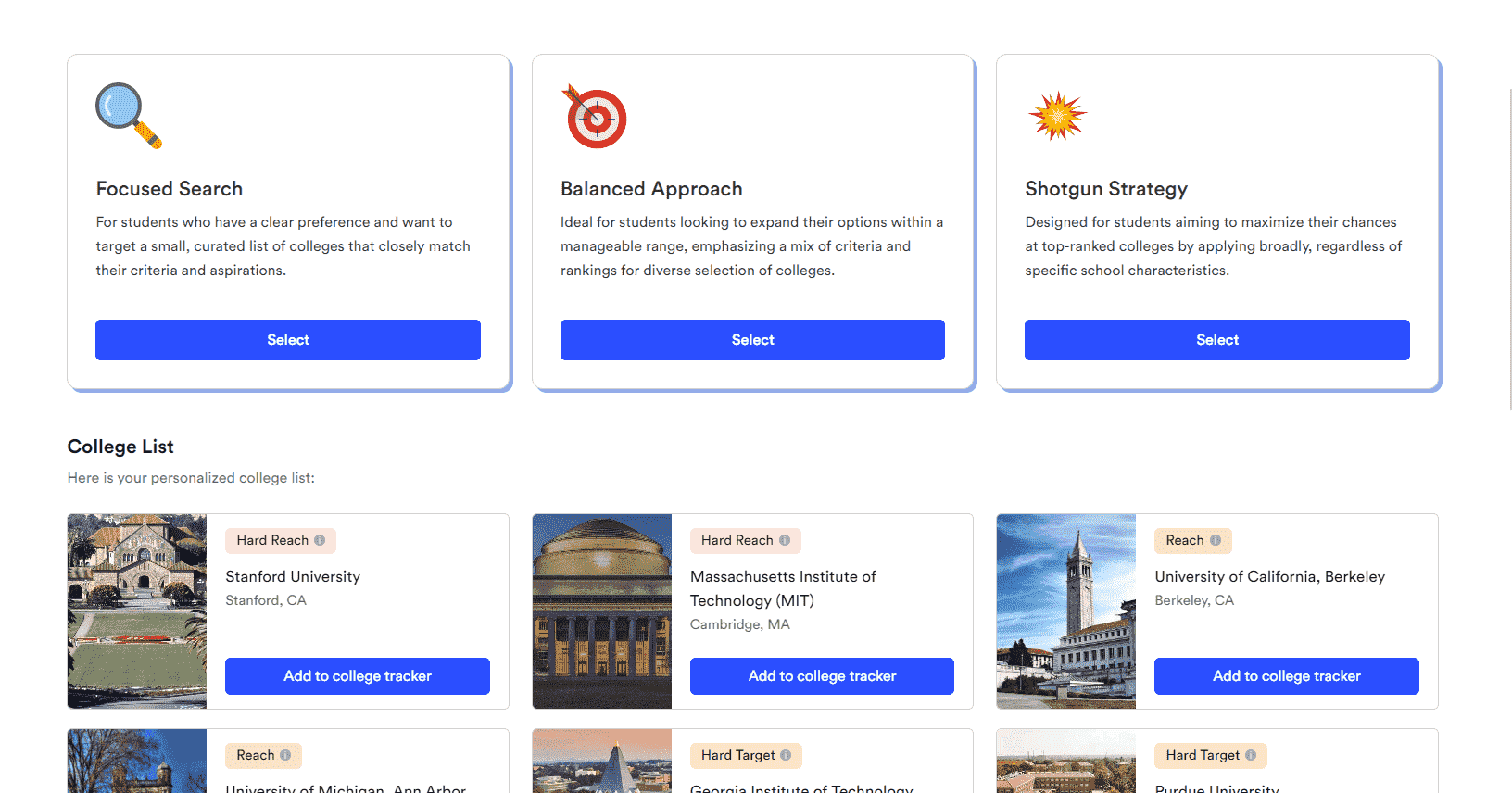Click the page's vertical scrollbar
1512x793 pixels.
[x=1510, y=250]
